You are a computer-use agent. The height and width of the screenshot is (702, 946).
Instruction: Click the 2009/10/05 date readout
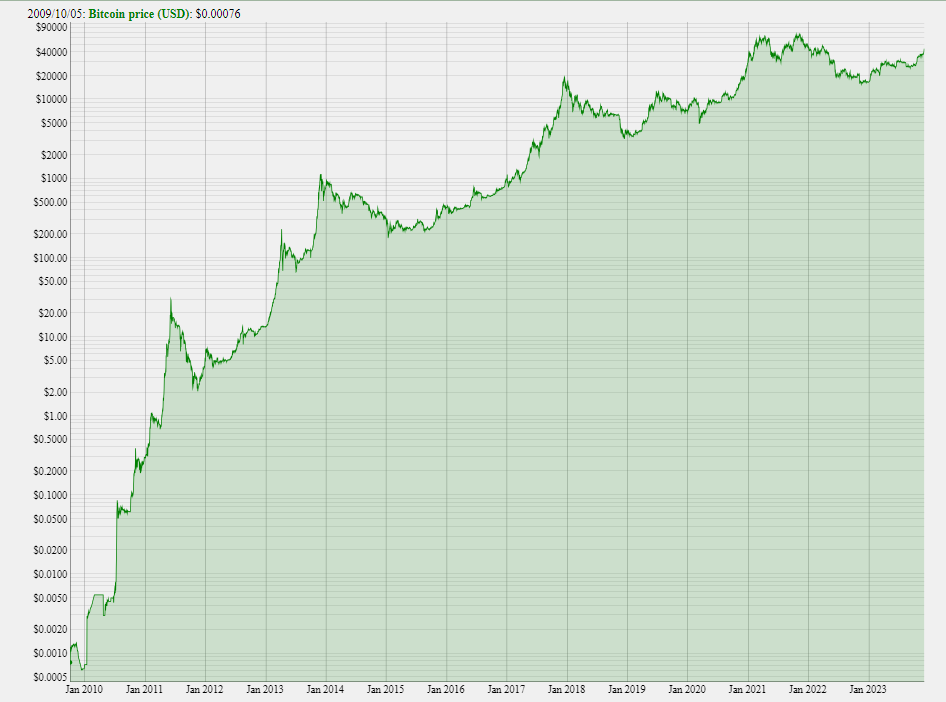(55, 14)
